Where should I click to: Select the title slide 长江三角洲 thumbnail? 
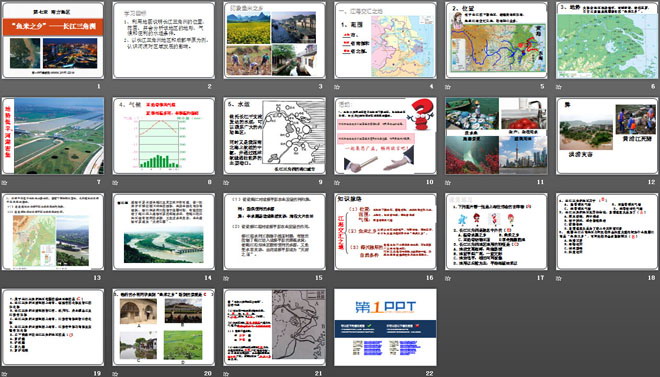coord(53,40)
